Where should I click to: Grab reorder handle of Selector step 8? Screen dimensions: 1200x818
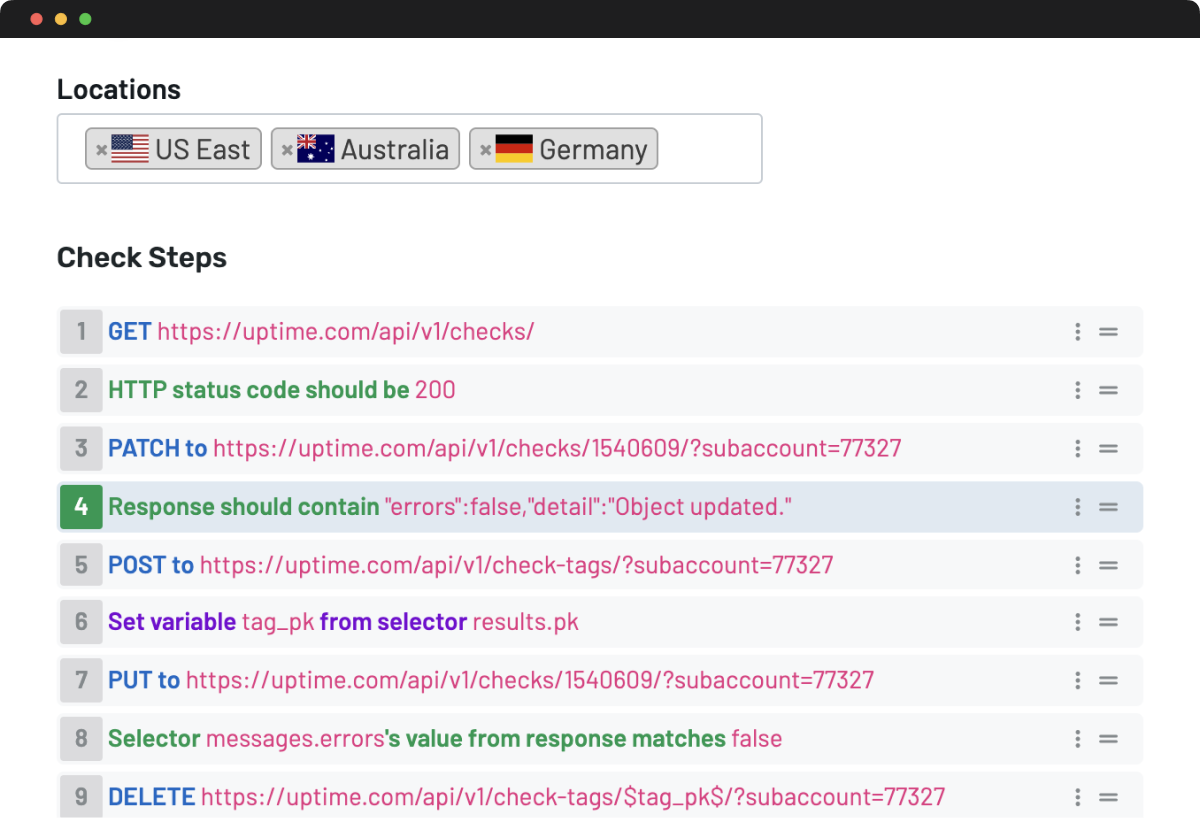click(1108, 739)
